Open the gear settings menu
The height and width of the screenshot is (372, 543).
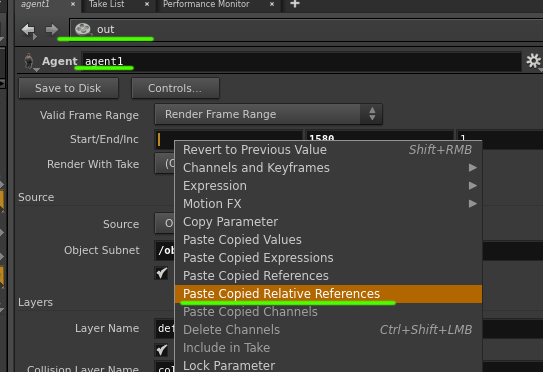pyautogui.click(x=534, y=61)
